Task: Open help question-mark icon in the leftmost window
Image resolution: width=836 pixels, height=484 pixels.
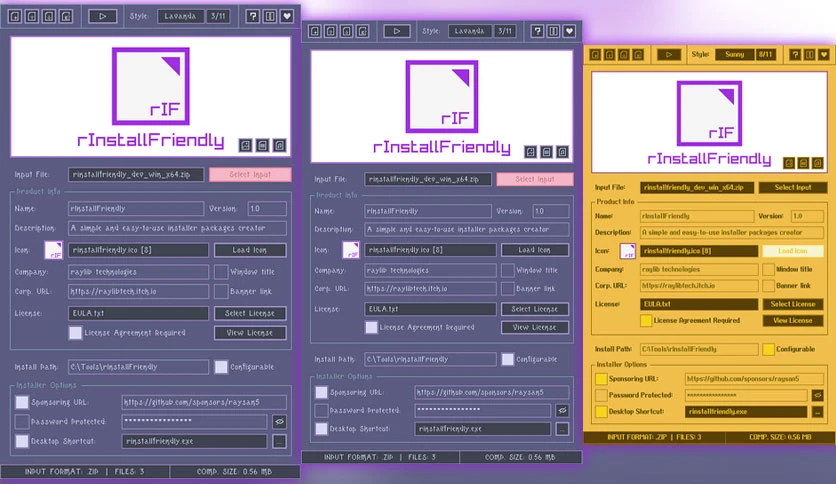Action: click(x=253, y=16)
